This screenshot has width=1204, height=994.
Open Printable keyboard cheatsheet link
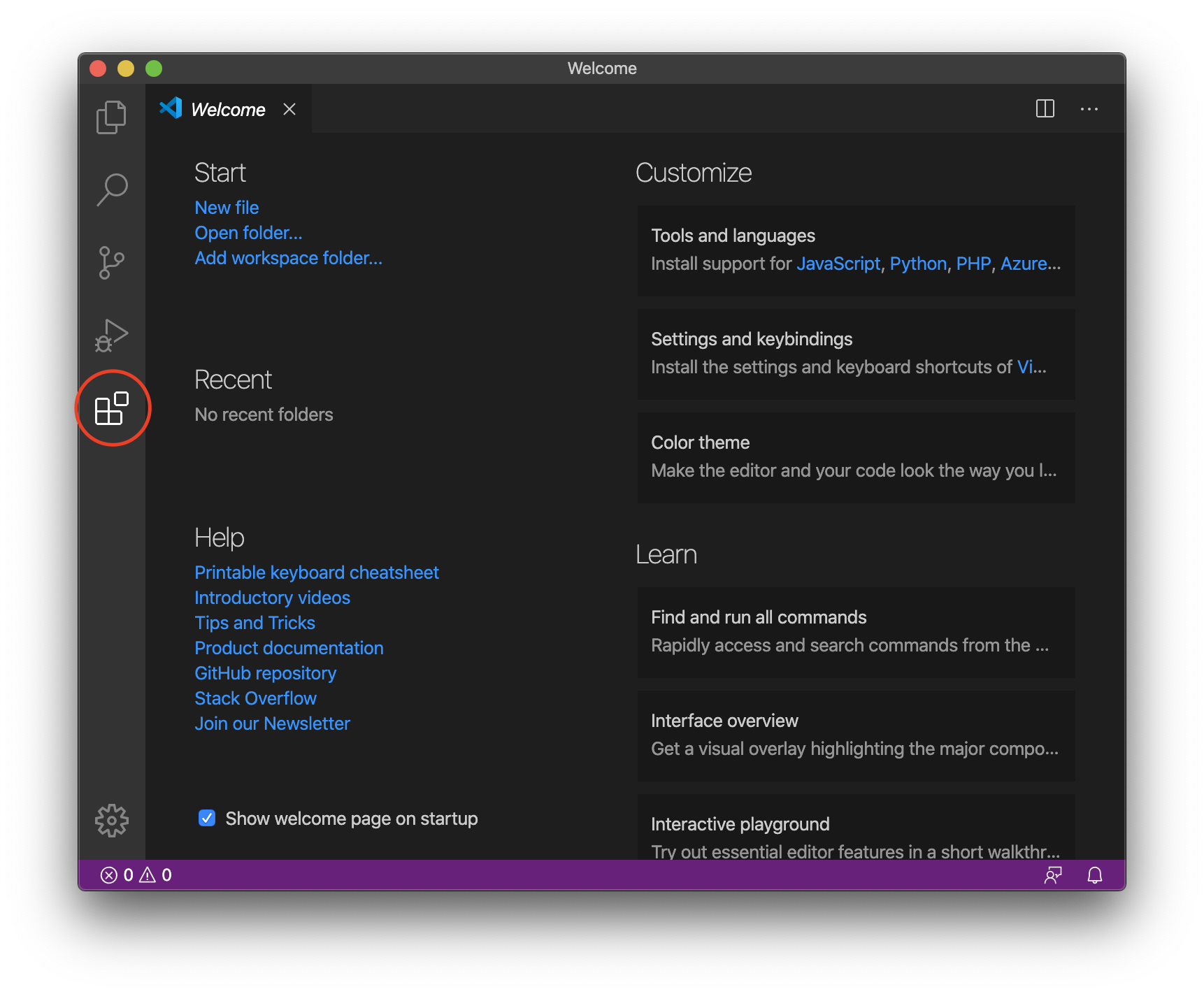[x=317, y=572]
